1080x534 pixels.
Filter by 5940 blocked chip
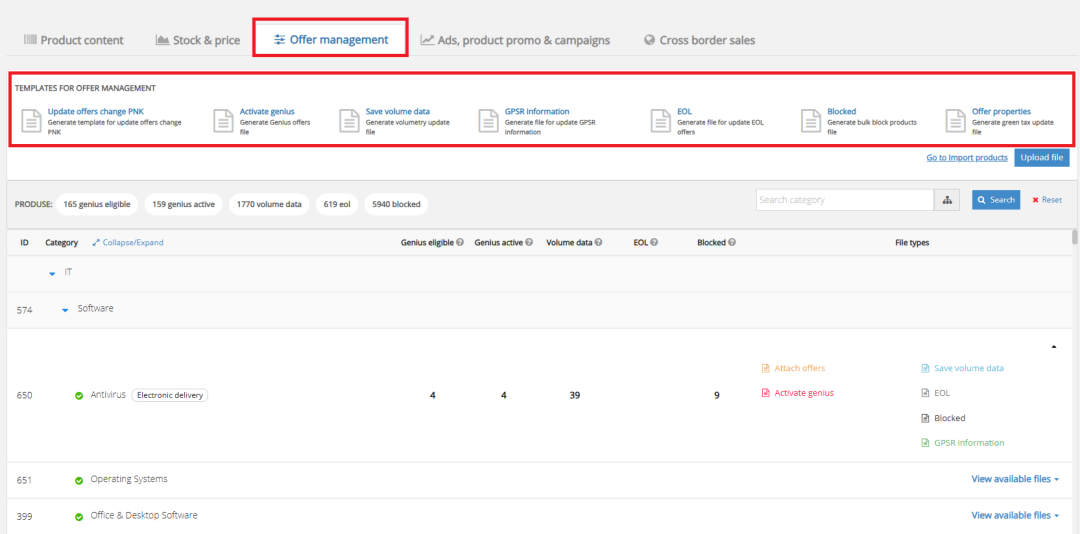pos(396,204)
